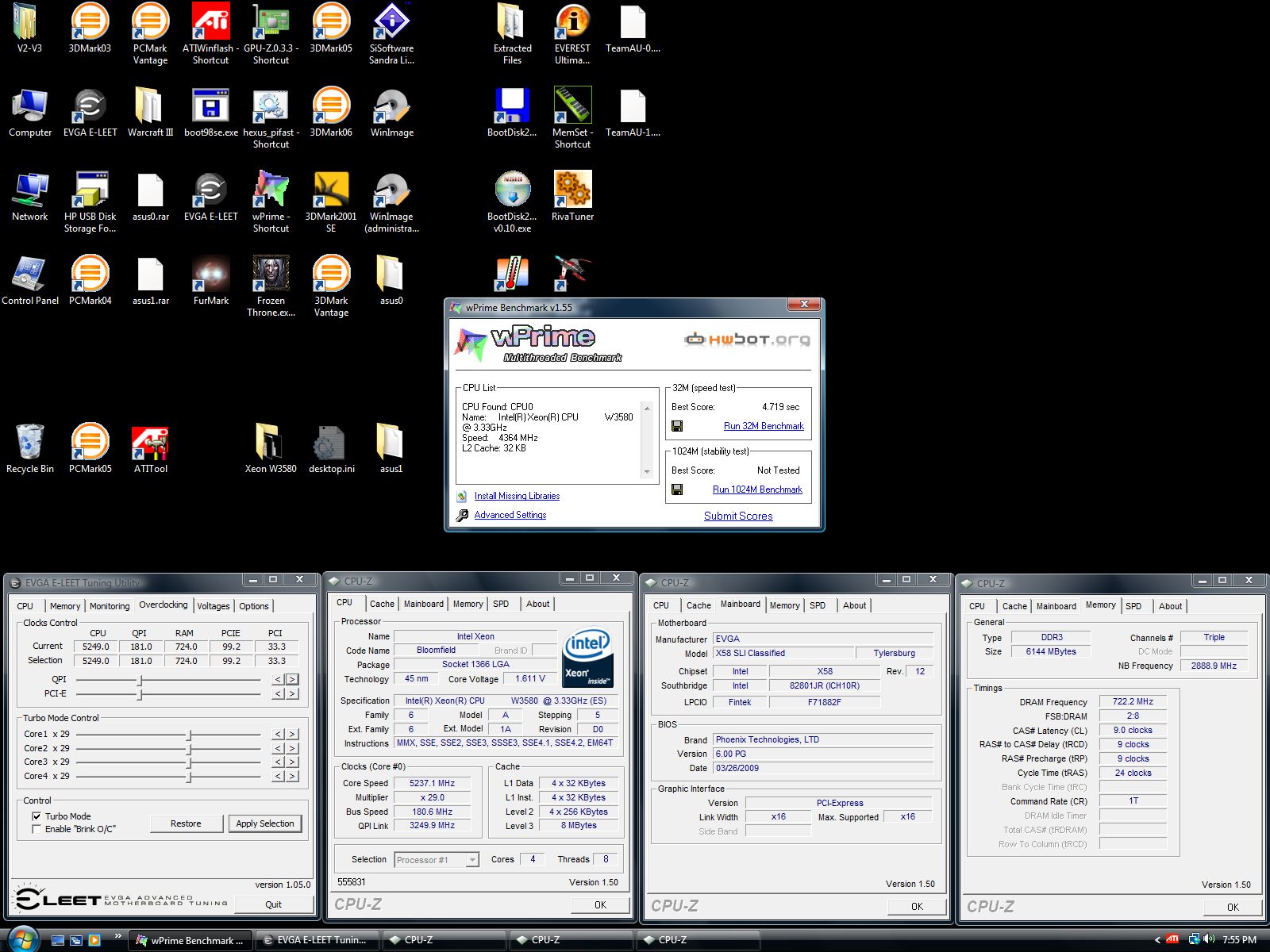Decrease Core2 multiplier arrow

(278, 748)
